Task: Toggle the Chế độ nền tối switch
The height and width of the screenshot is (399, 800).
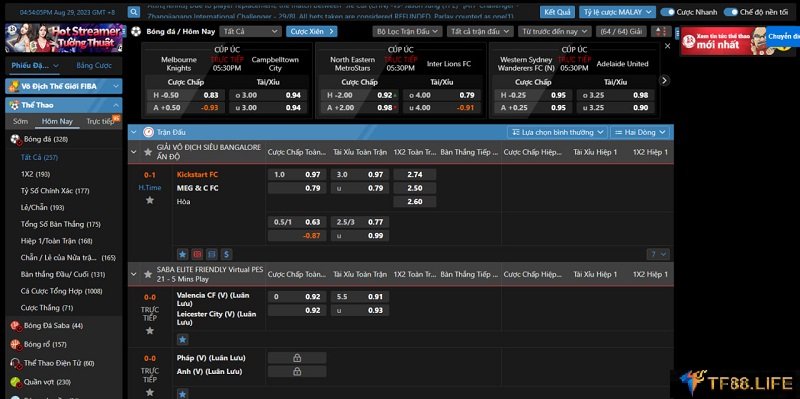Action: [731, 12]
